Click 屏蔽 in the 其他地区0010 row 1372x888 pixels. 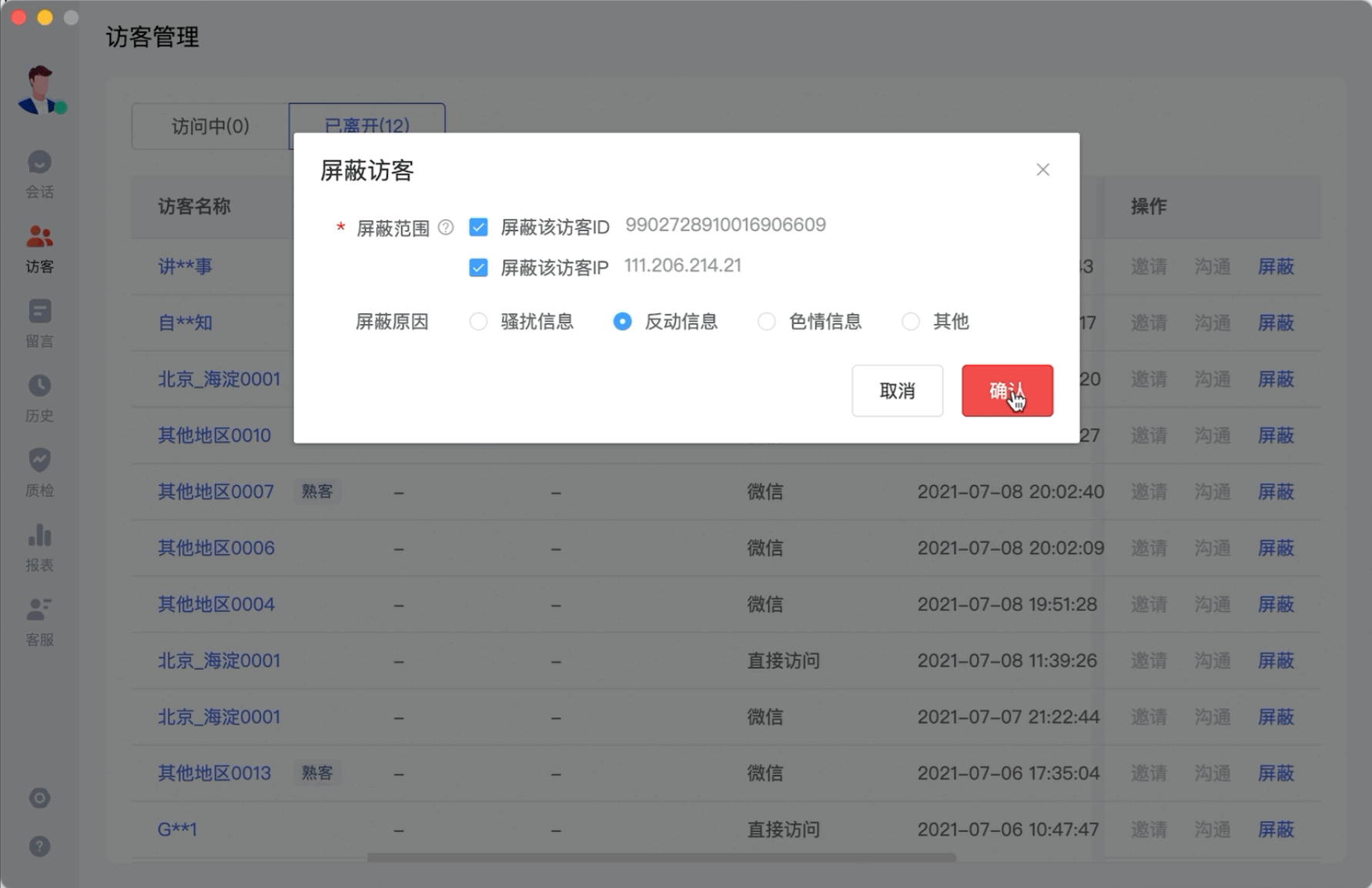pyautogui.click(x=1276, y=436)
